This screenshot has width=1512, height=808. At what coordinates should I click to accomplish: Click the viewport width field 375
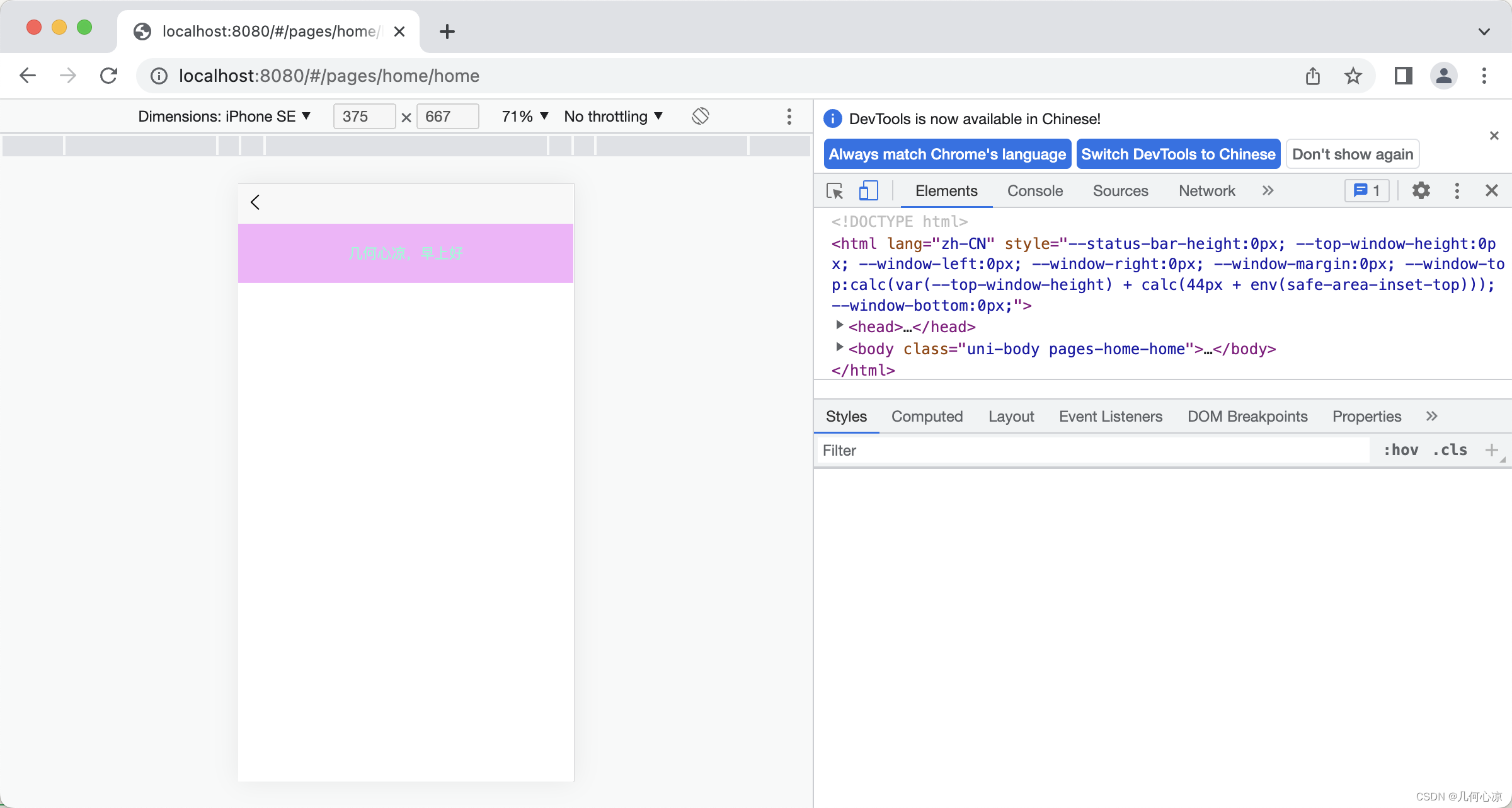click(364, 117)
